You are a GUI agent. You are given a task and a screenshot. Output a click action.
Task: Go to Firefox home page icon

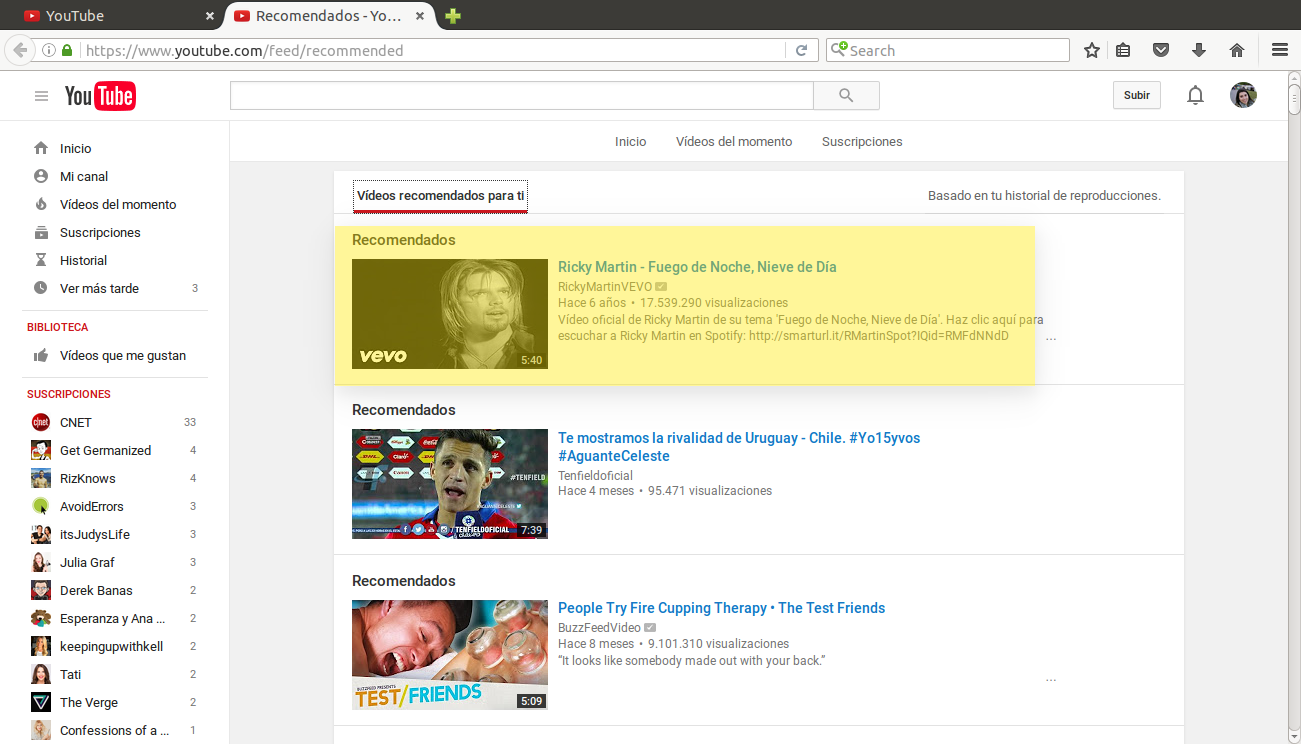tap(1237, 50)
